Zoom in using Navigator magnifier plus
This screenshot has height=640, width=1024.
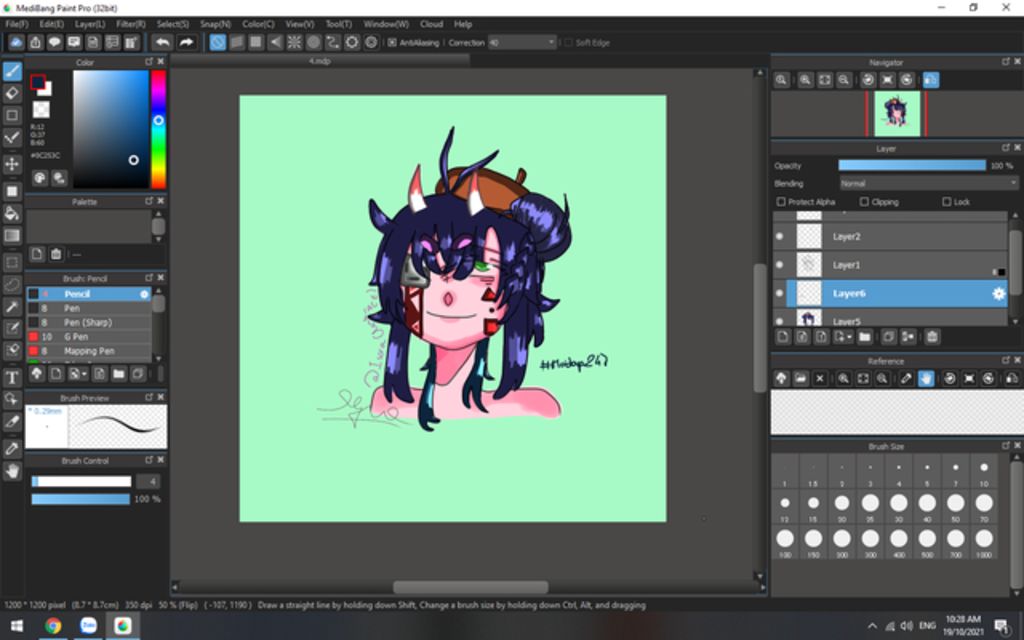click(x=805, y=80)
